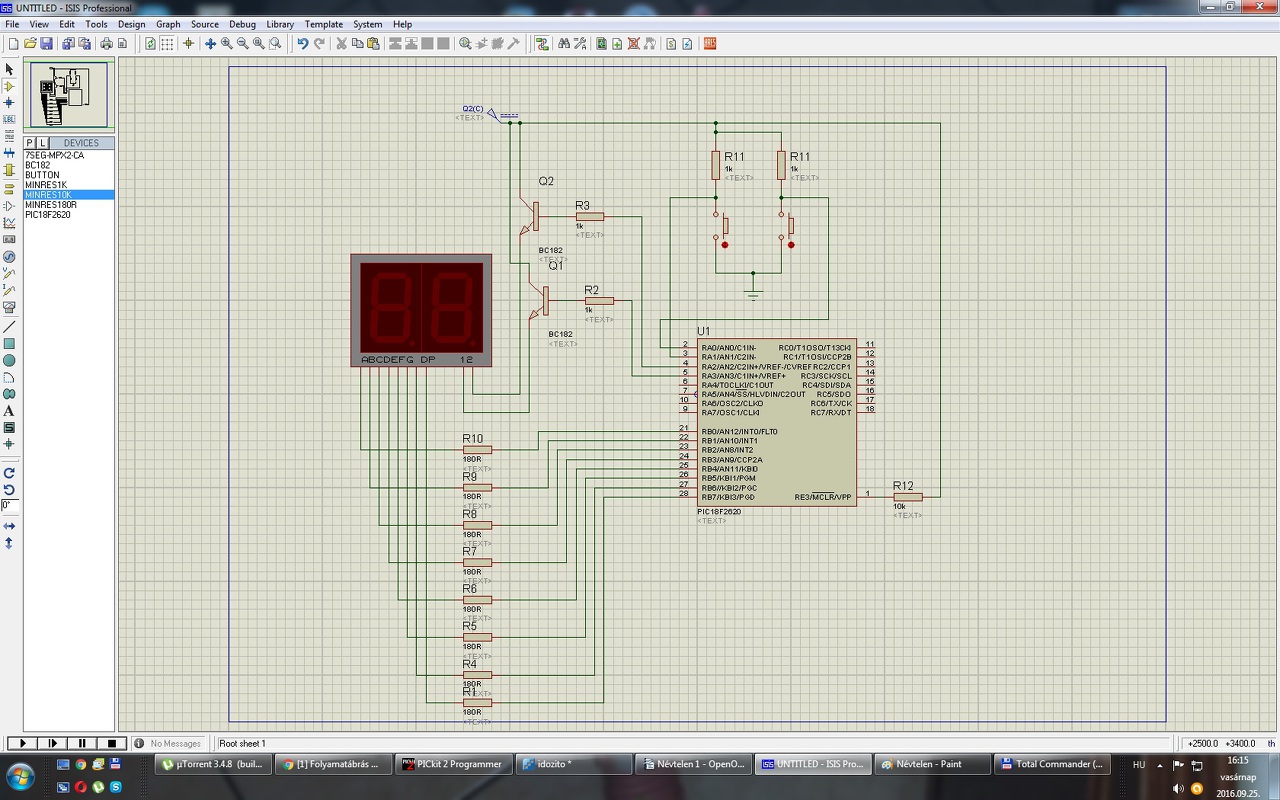This screenshot has height=800, width=1280.
Task: Open the Library menu
Action: [280, 24]
